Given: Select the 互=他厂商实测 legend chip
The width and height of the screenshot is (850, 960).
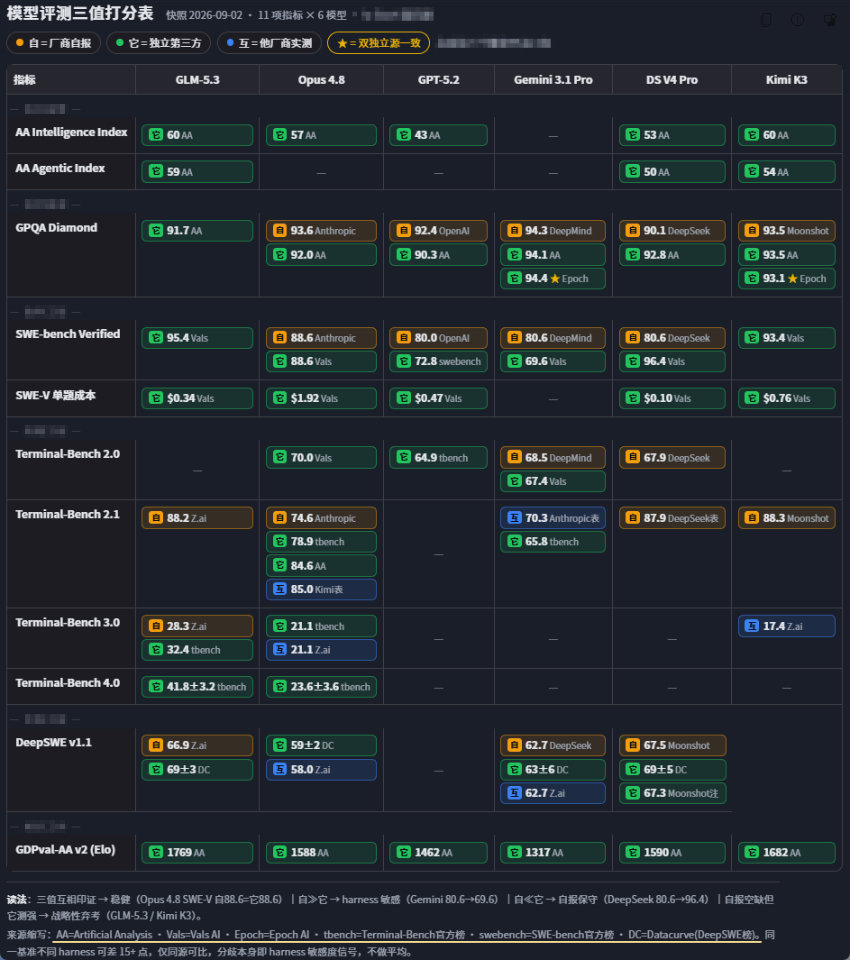Looking at the screenshot, I should (269, 43).
